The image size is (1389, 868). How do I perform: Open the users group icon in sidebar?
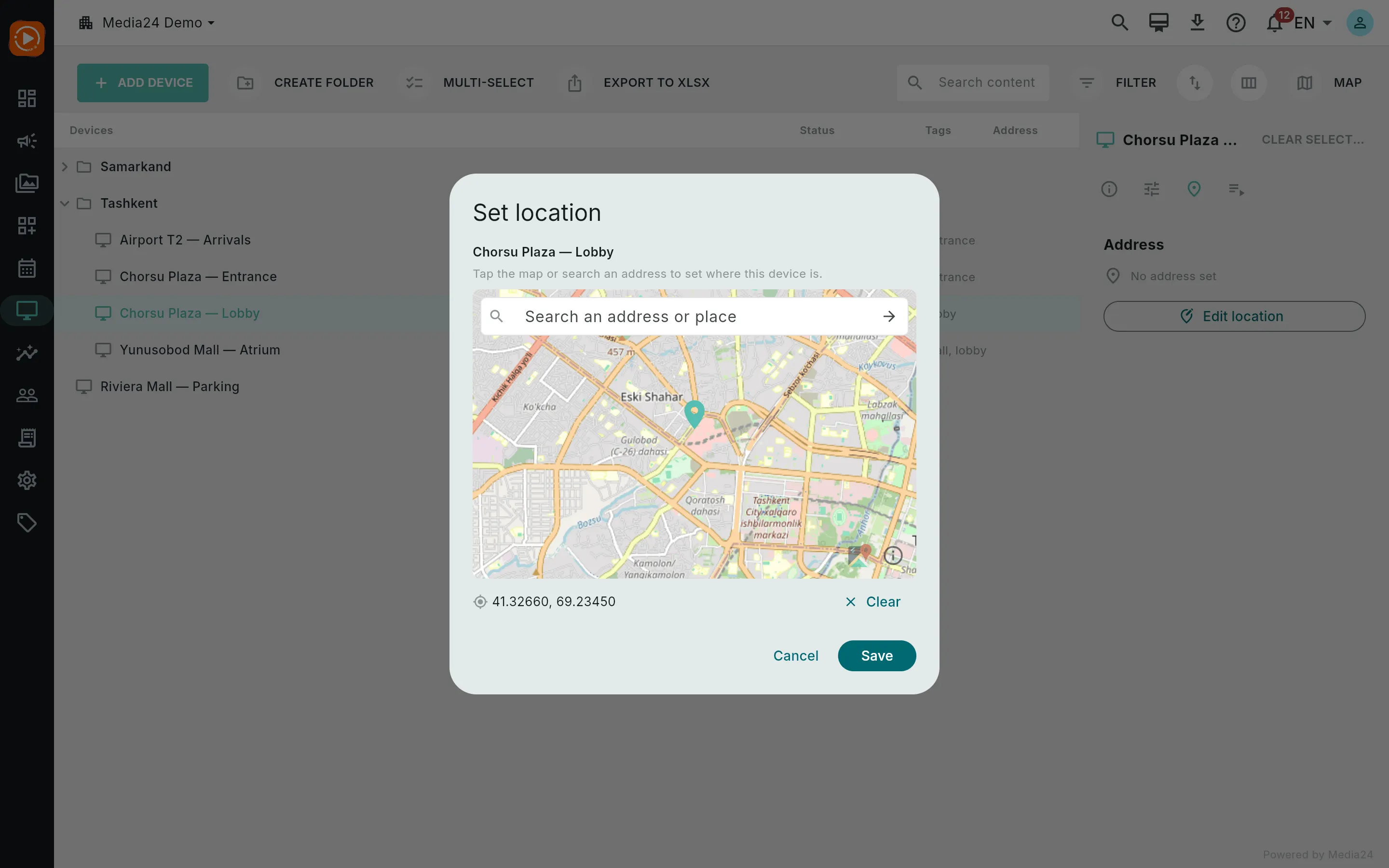[27, 395]
